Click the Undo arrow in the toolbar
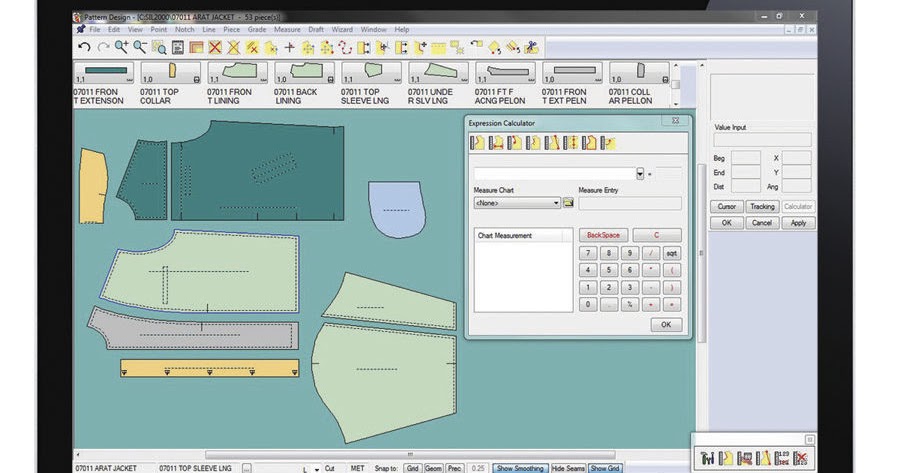The height and width of the screenshot is (473, 900). [84, 47]
